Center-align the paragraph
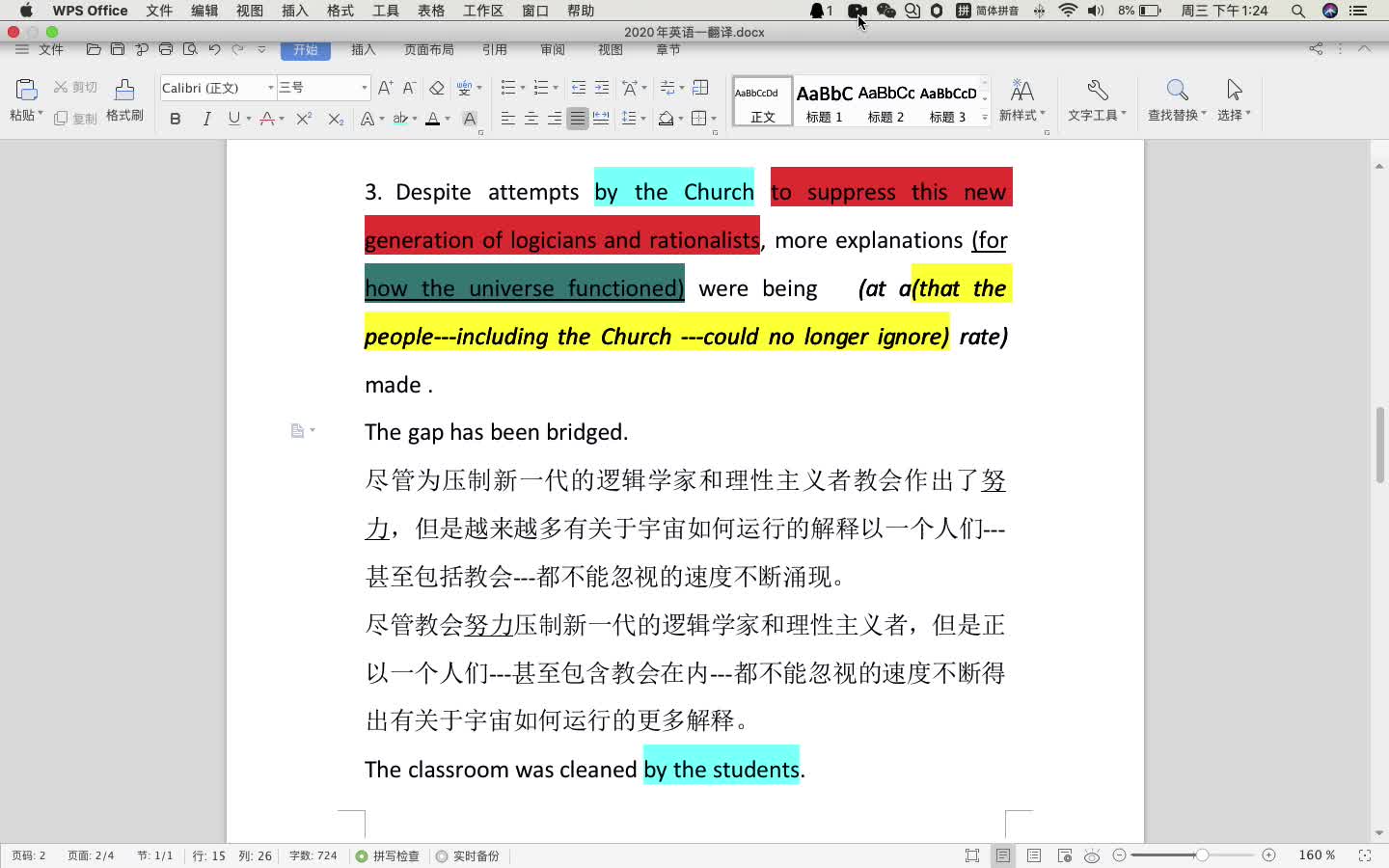This screenshot has width=1389, height=868. 531,119
